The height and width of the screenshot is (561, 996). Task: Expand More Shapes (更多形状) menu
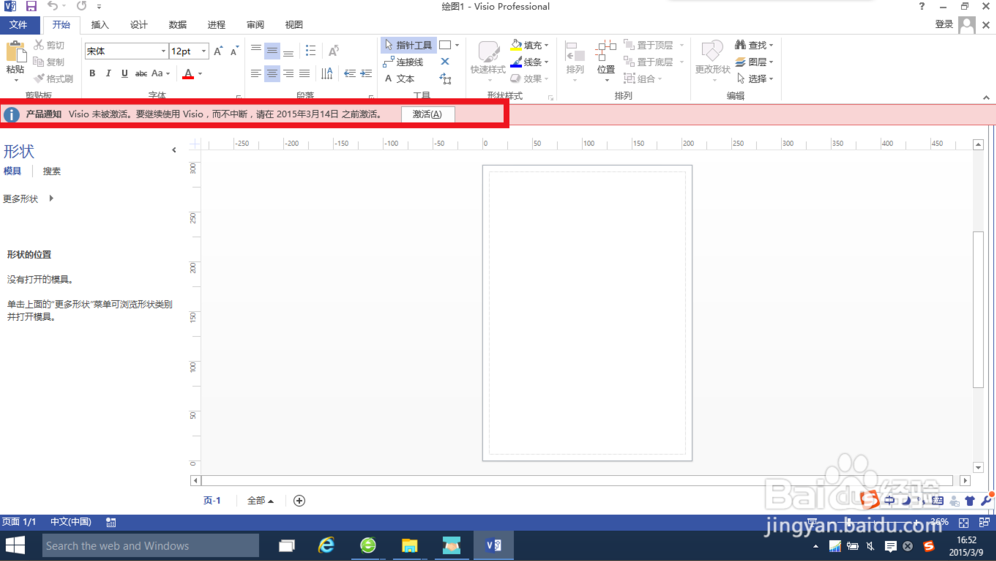pyautogui.click(x=28, y=199)
